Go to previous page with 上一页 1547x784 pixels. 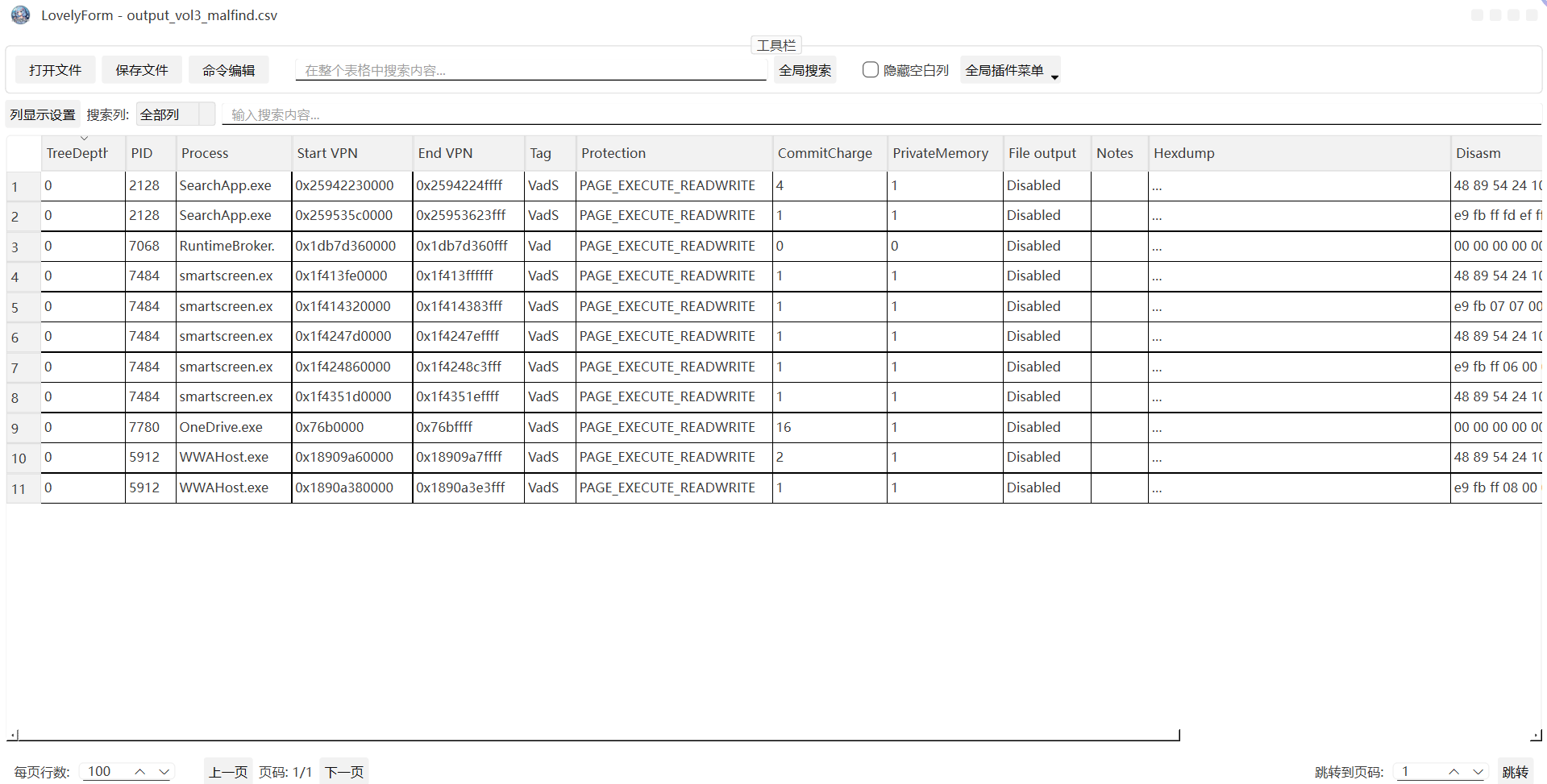pyautogui.click(x=228, y=772)
